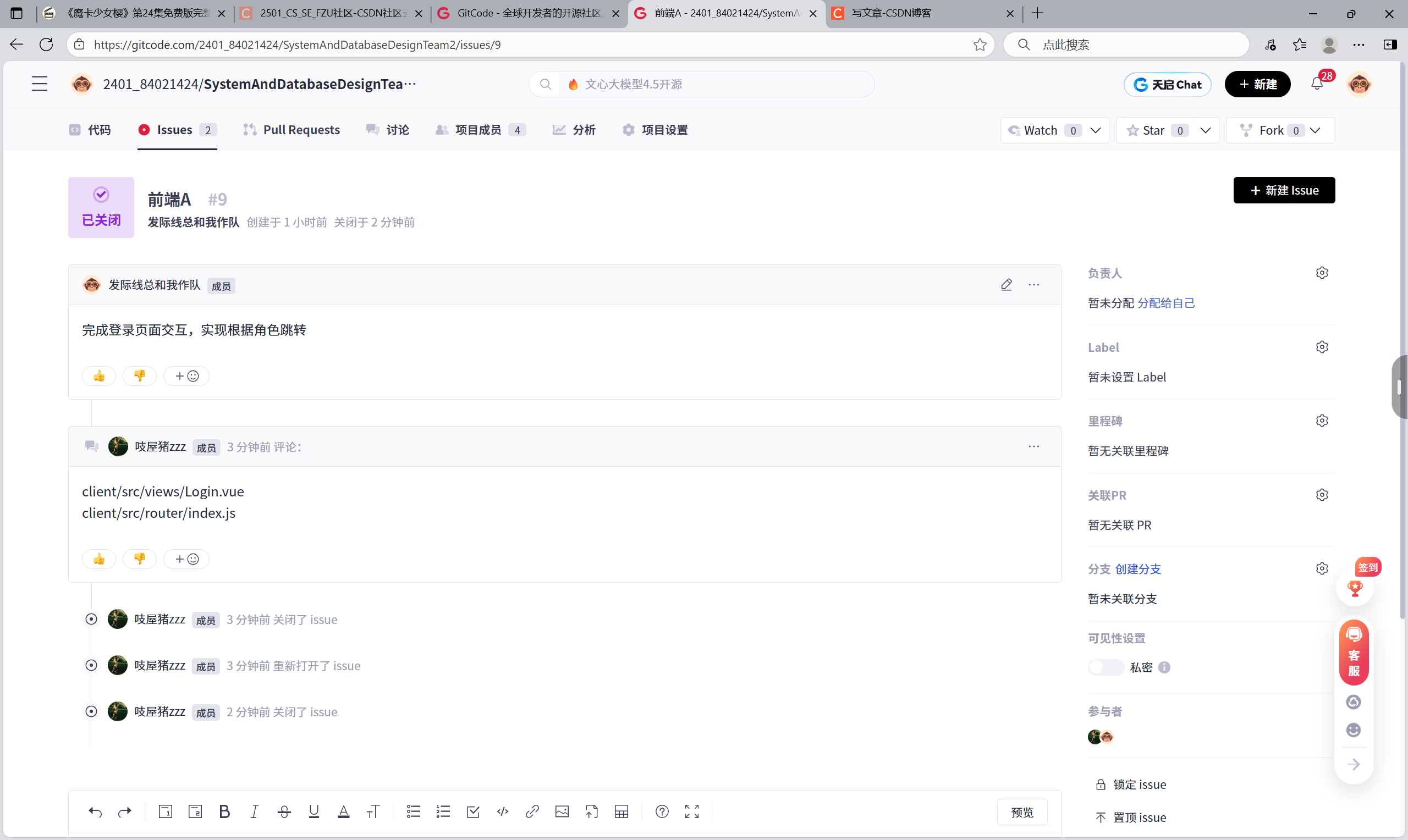
Task: Open the 关联PR settings gear
Action: point(1322,495)
